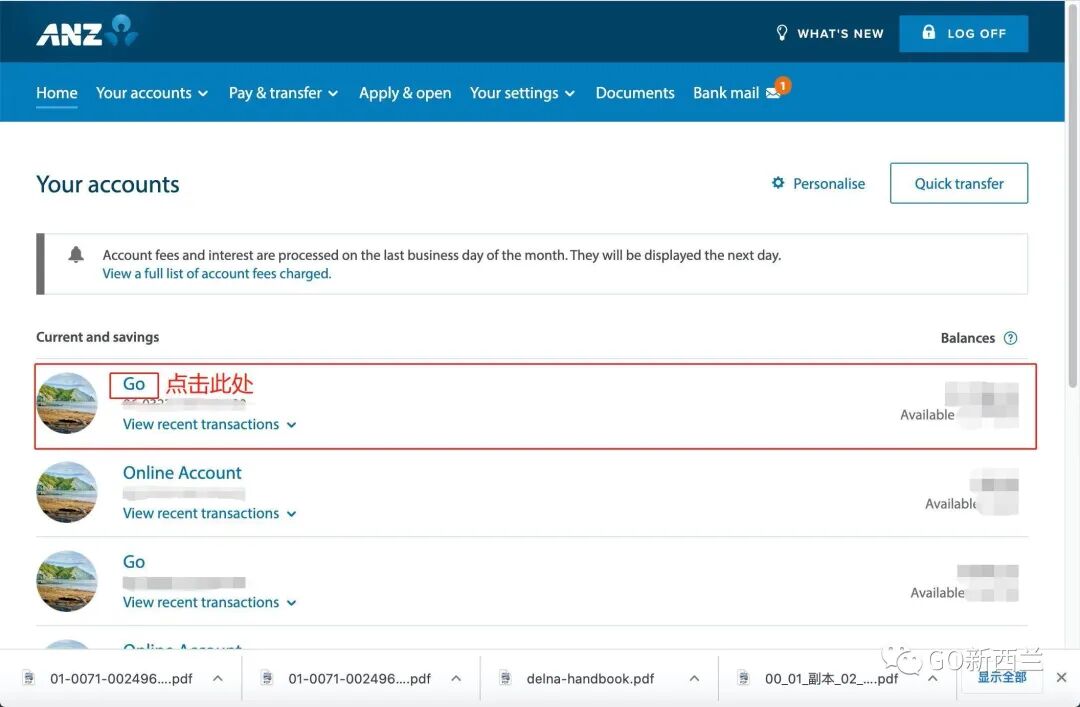1080x707 pixels.
Task: Open the Online Account link
Action: tap(182, 472)
